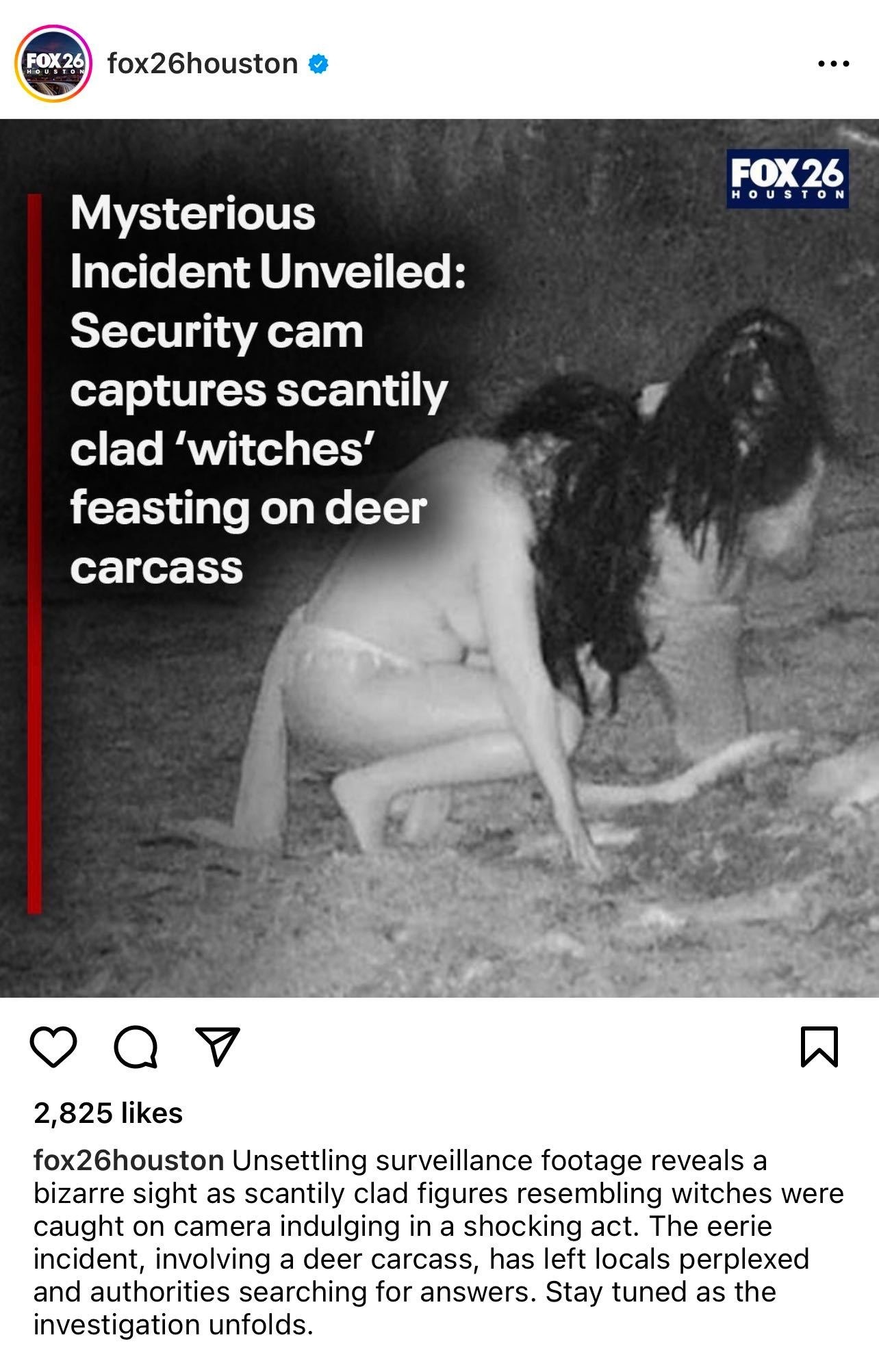Viewport: 879px width, 1372px height.
Task: Click the 'Mysterious Incident Unveiled:' headline line
Action: 268,242
